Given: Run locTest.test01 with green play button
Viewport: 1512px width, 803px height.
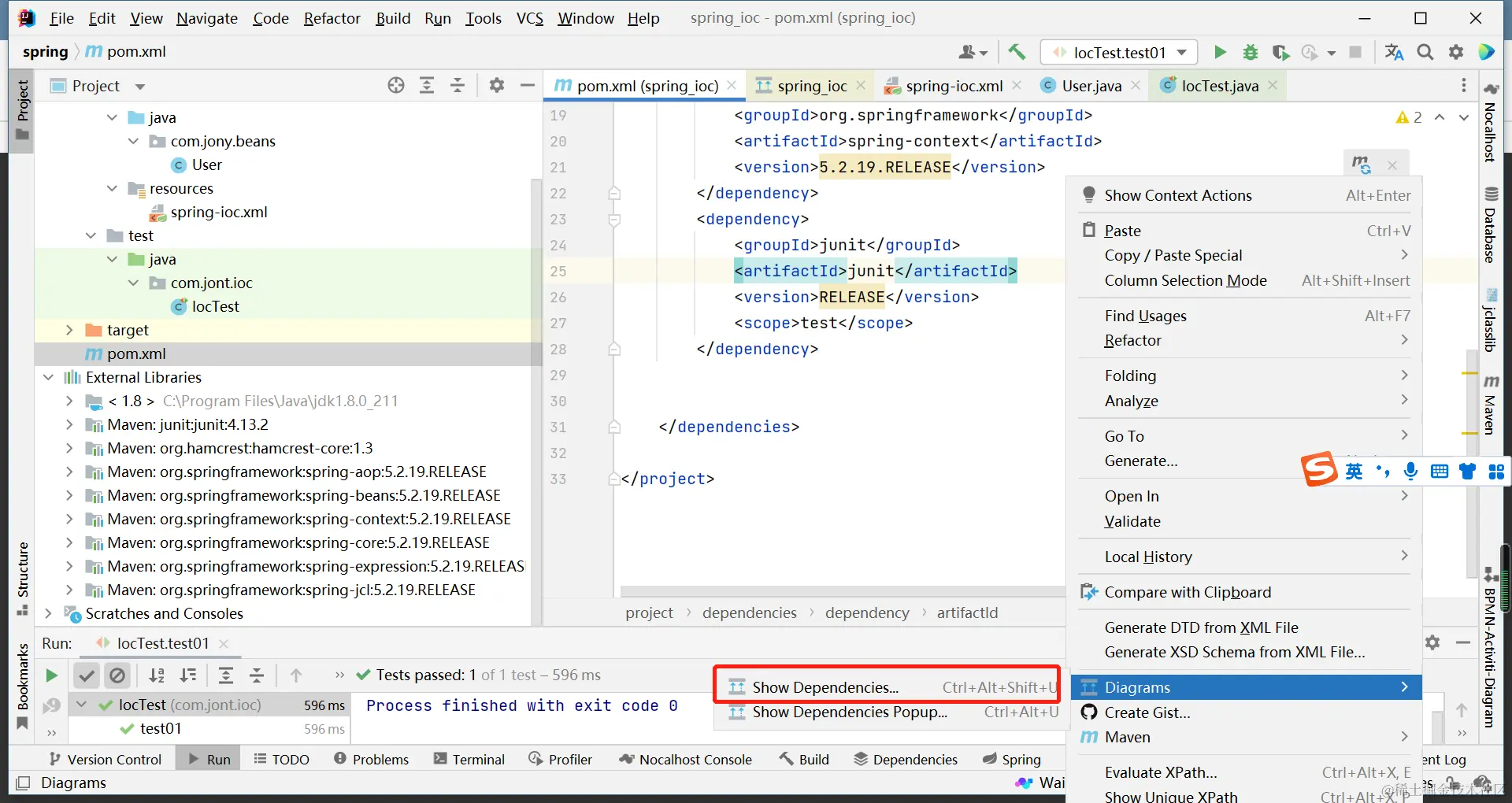Looking at the screenshot, I should click(1220, 53).
